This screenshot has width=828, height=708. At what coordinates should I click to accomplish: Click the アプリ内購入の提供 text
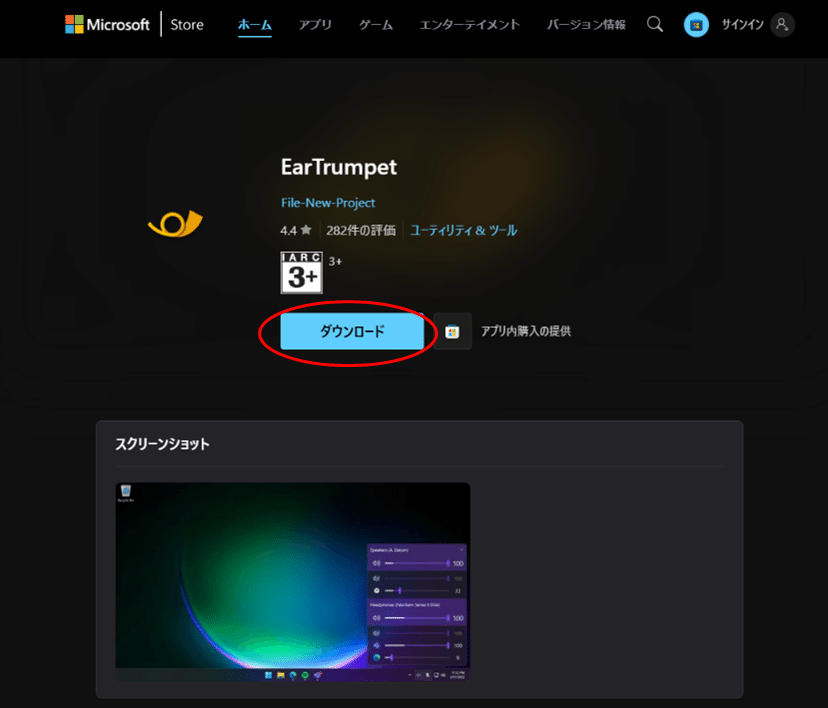click(x=525, y=331)
